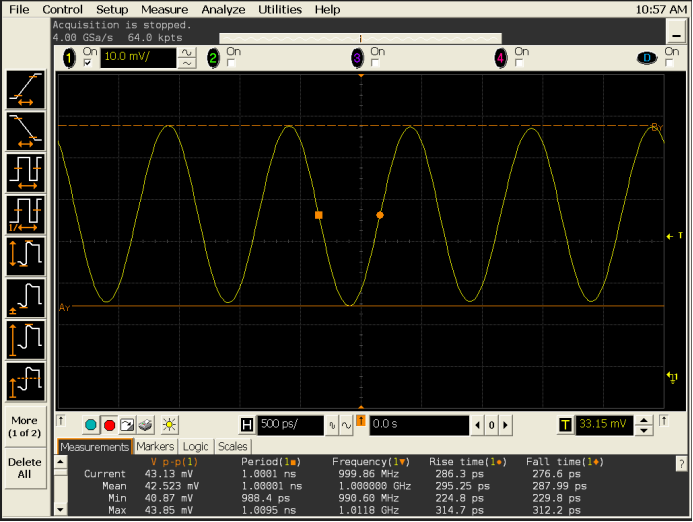Switch to the Scales tab
The image size is (693, 522).
click(x=232, y=447)
